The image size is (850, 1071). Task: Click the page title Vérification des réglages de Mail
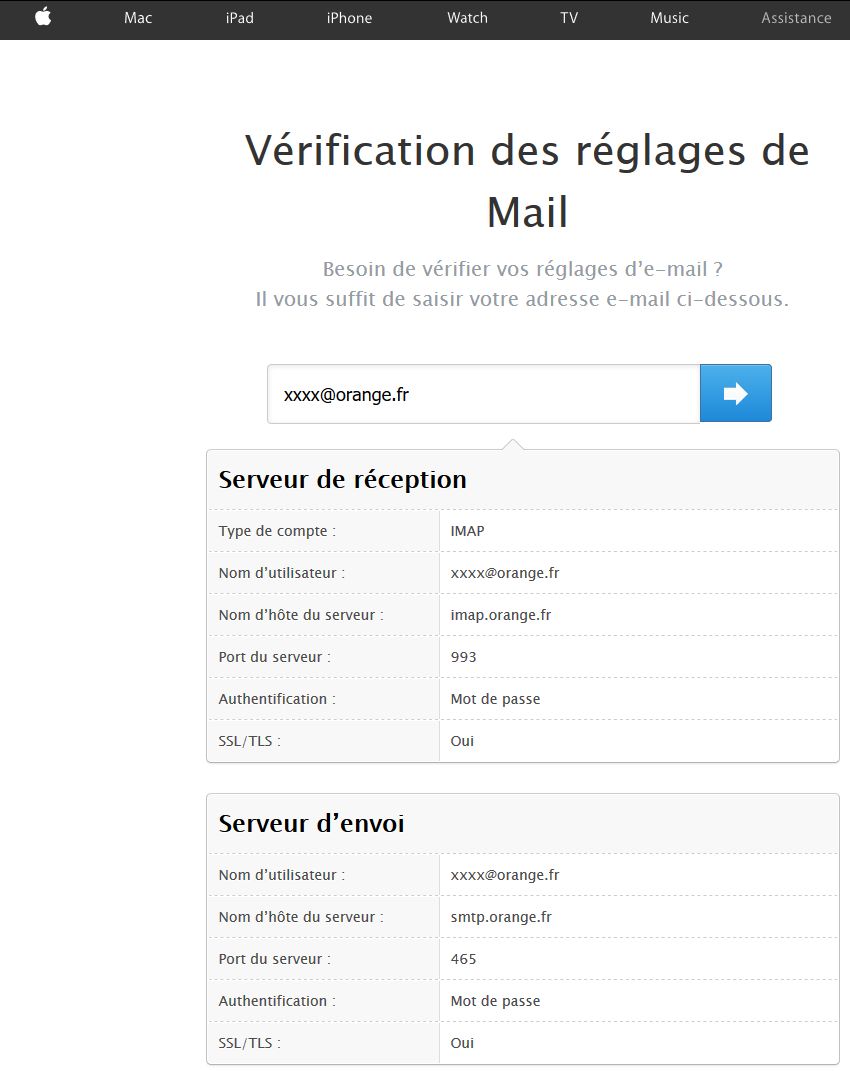click(527, 180)
